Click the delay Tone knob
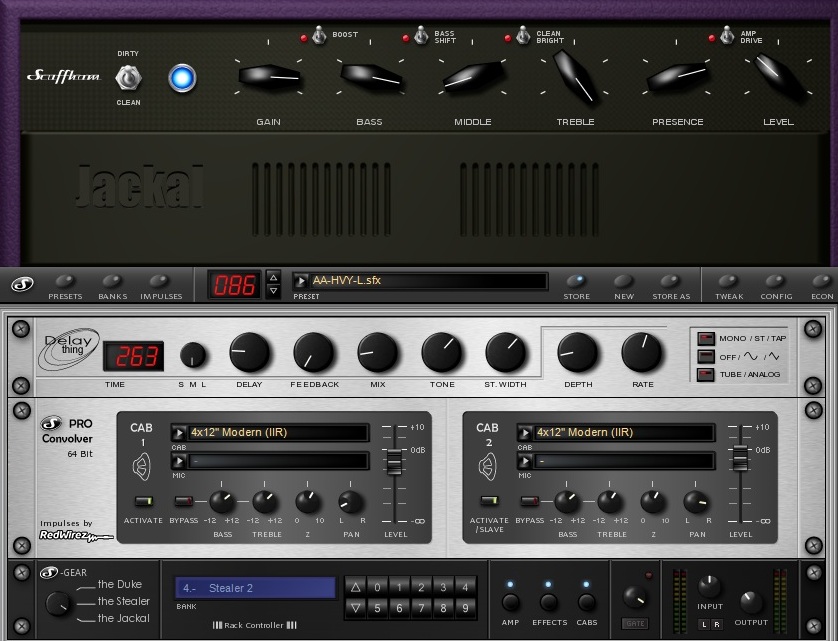The height and width of the screenshot is (641, 838). click(x=442, y=353)
